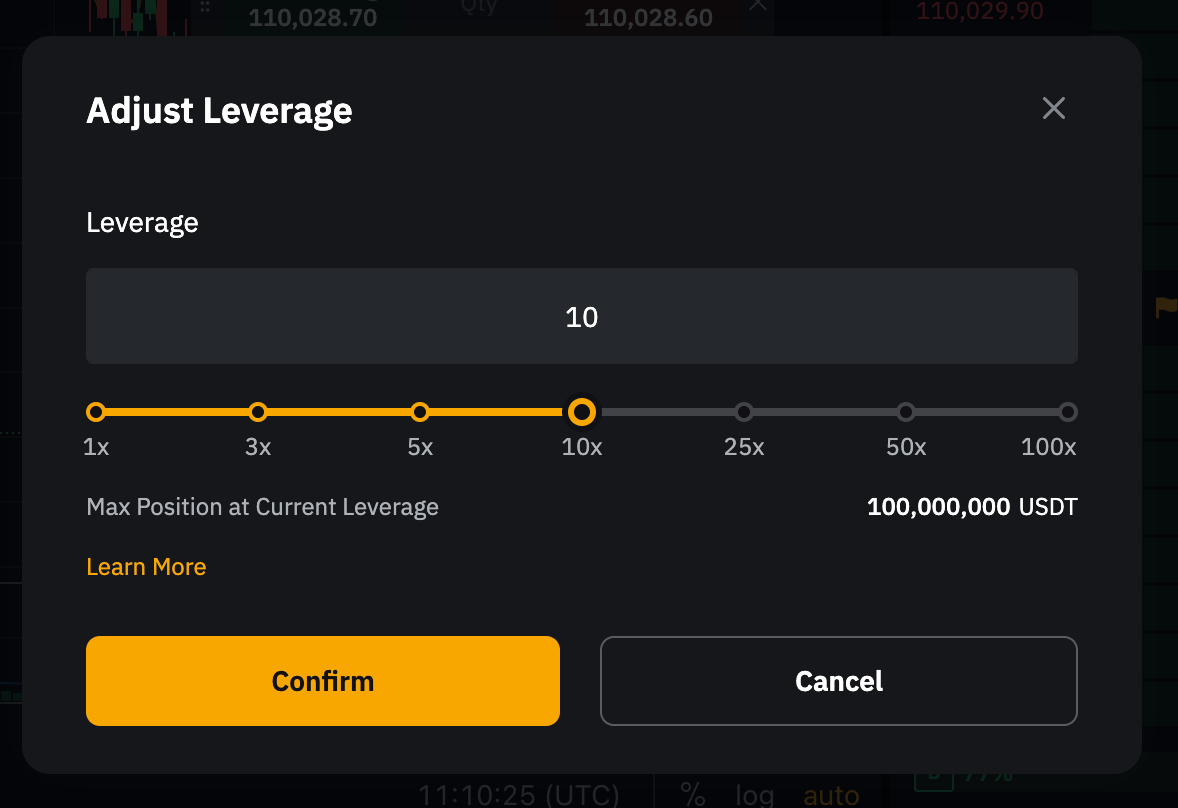Select the 50x leverage slider point
The height and width of the screenshot is (808, 1178).
pyautogui.click(x=906, y=412)
